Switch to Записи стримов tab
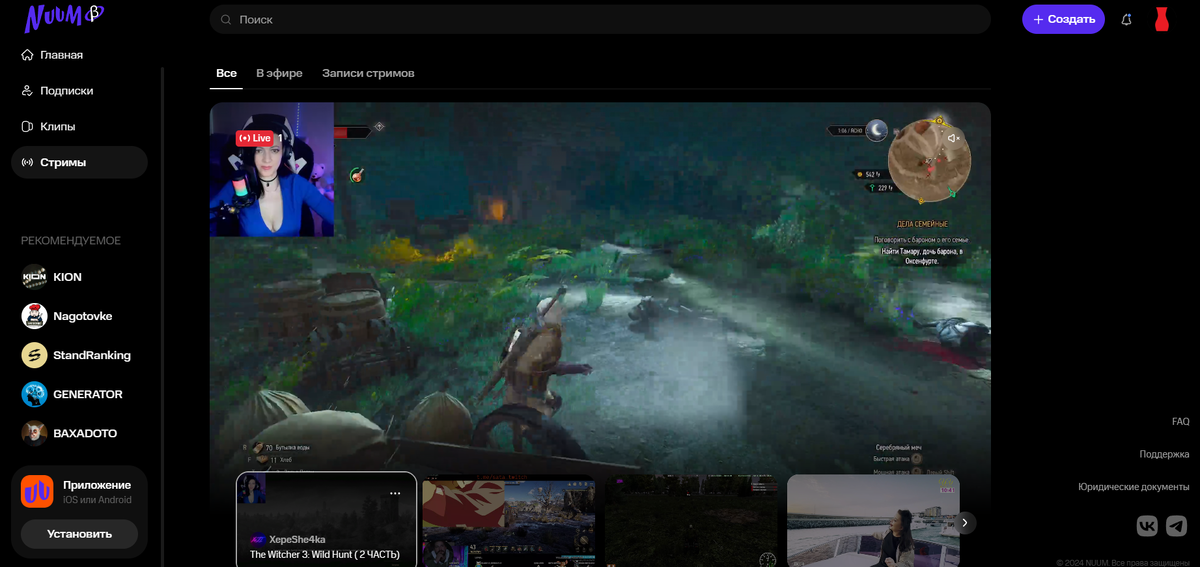1200x567 pixels. click(x=368, y=73)
